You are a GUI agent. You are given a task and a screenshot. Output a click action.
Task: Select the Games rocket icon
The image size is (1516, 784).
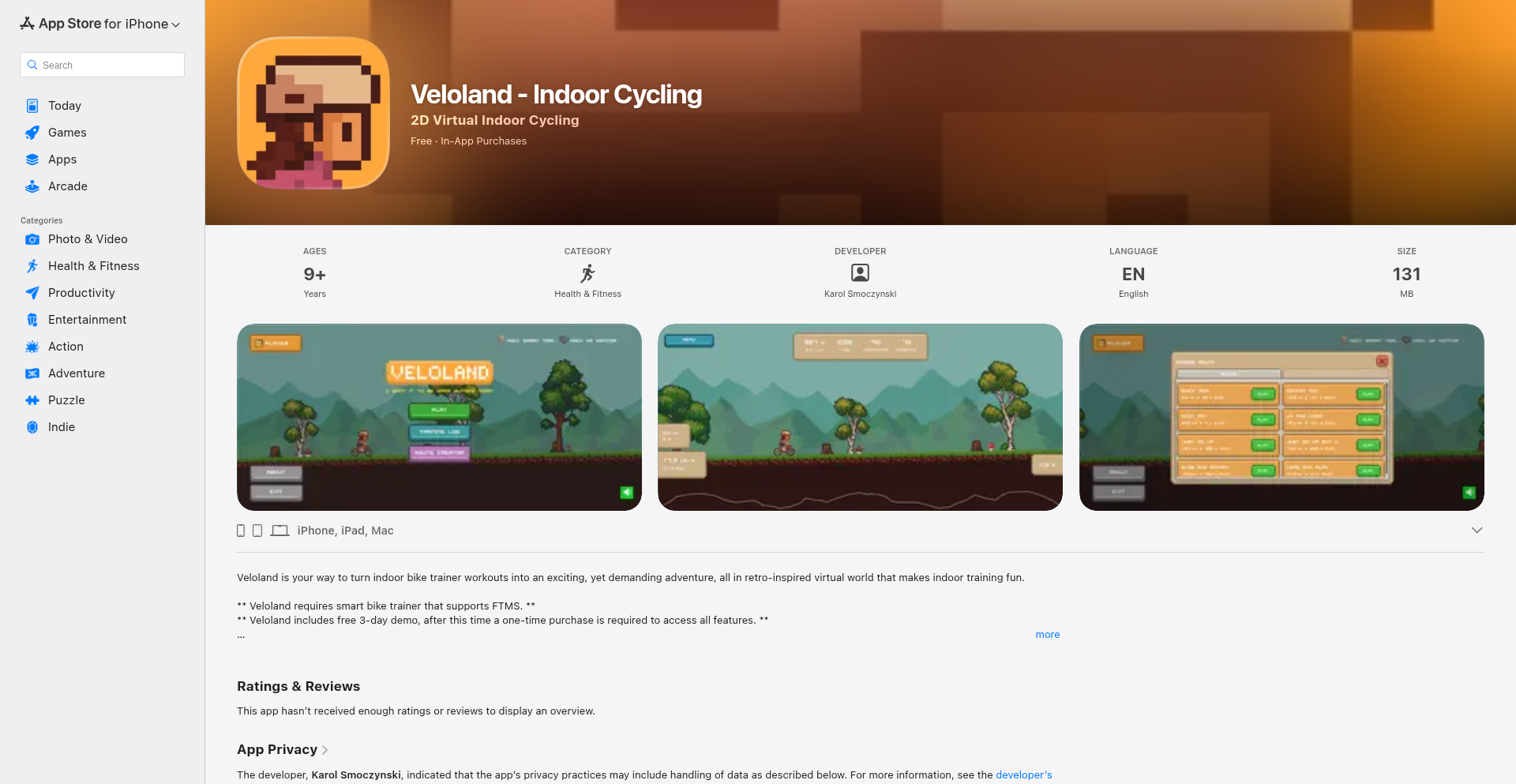32,133
